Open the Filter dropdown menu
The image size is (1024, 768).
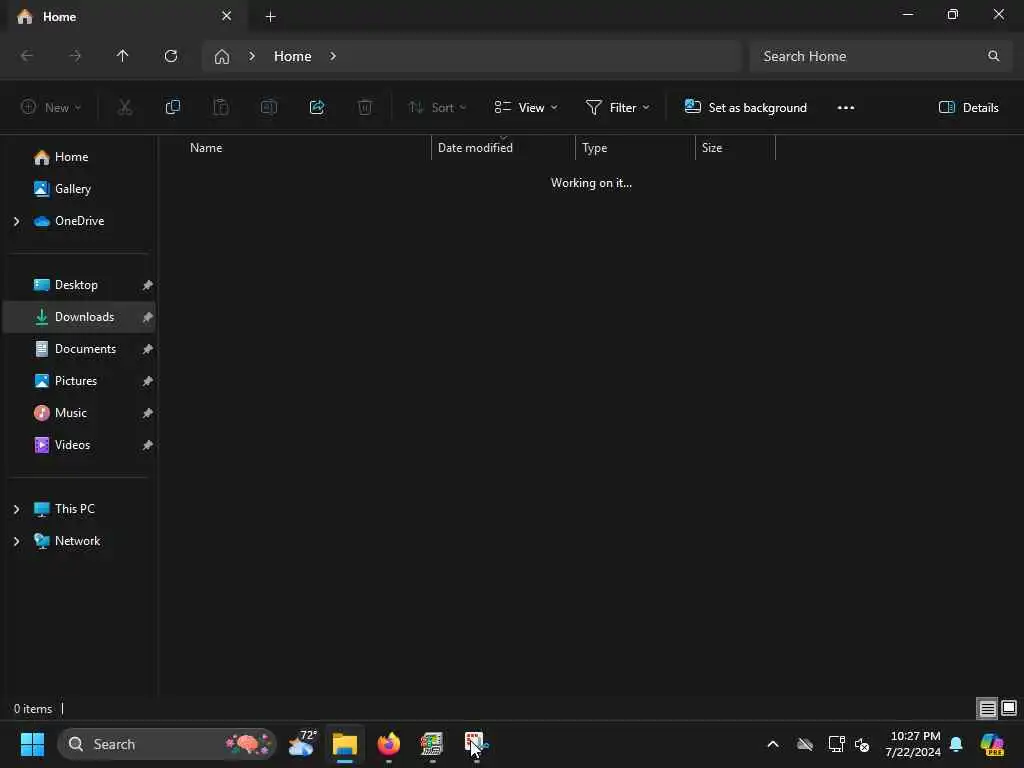click(618, 108)
